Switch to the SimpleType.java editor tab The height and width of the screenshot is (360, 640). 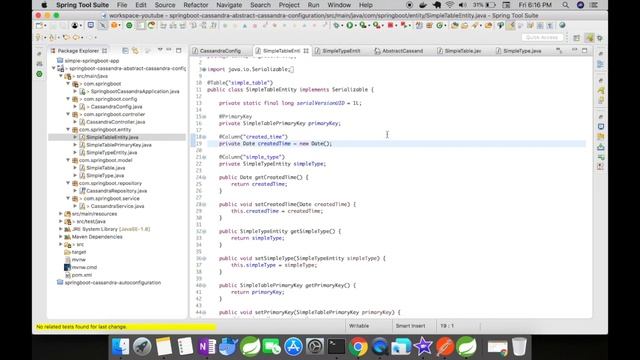(522, 51)
